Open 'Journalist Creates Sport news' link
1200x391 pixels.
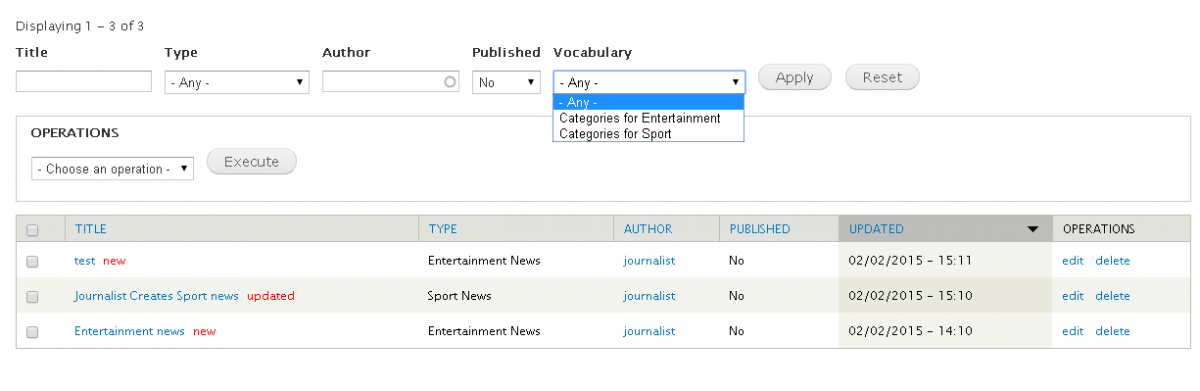[x=156, y=296]
